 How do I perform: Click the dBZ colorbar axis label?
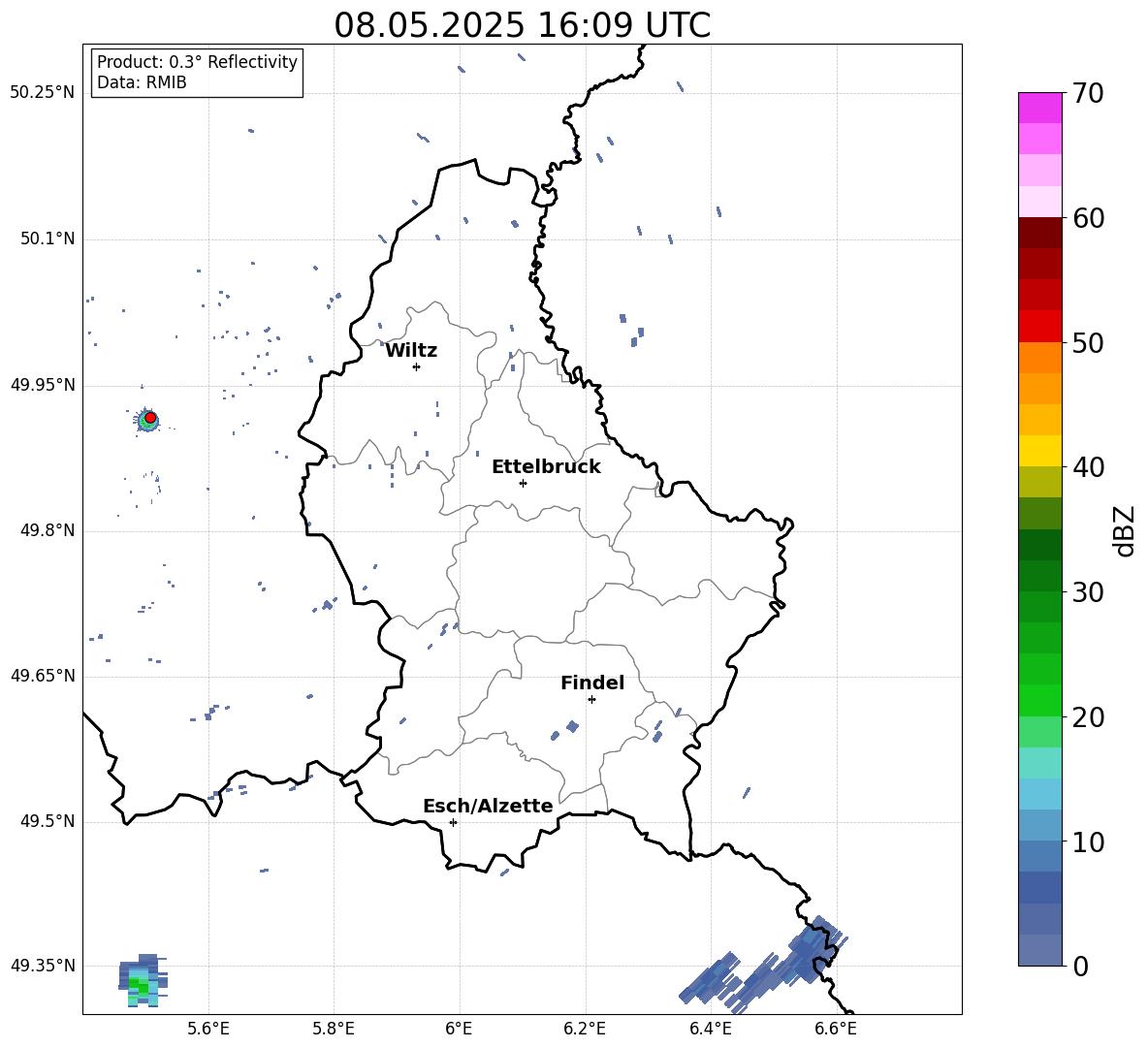point(1126,531)
